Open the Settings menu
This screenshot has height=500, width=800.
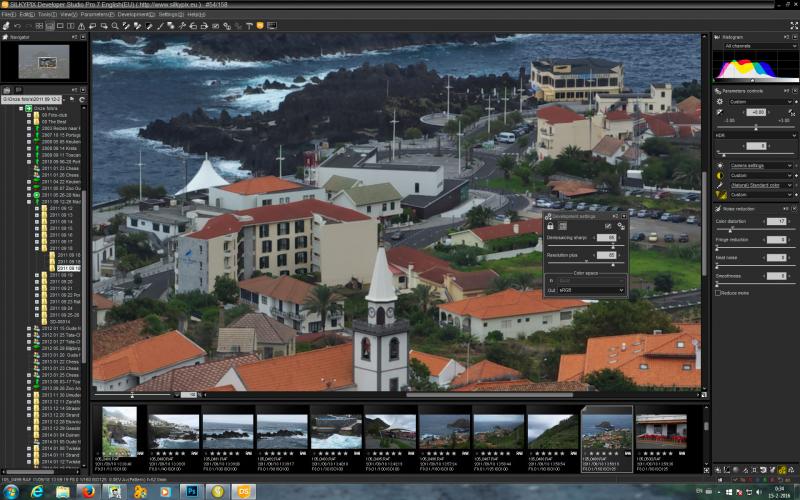pyautogui.click(x=171, y=14)
